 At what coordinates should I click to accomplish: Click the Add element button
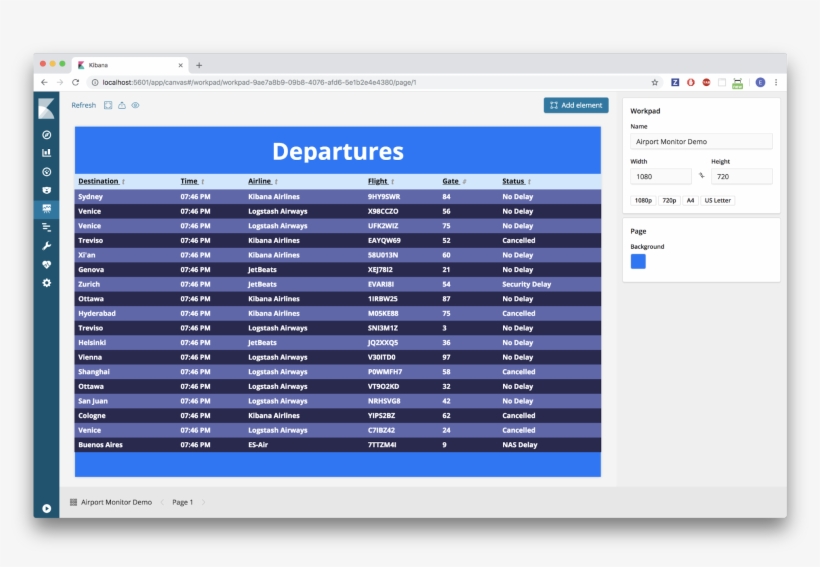(x=576, y=105)
